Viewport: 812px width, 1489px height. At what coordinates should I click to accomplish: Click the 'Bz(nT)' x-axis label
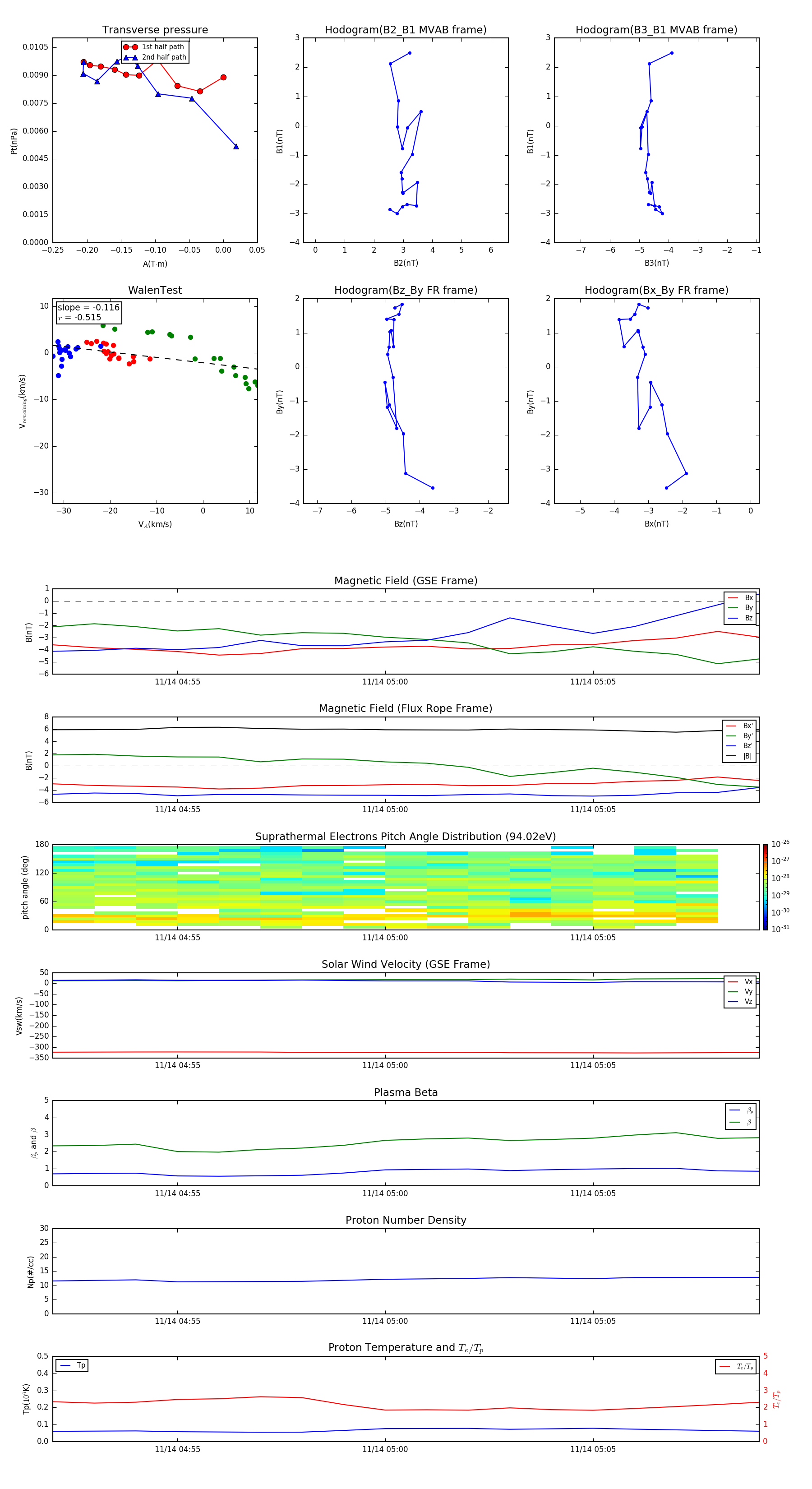pos(406,524)
